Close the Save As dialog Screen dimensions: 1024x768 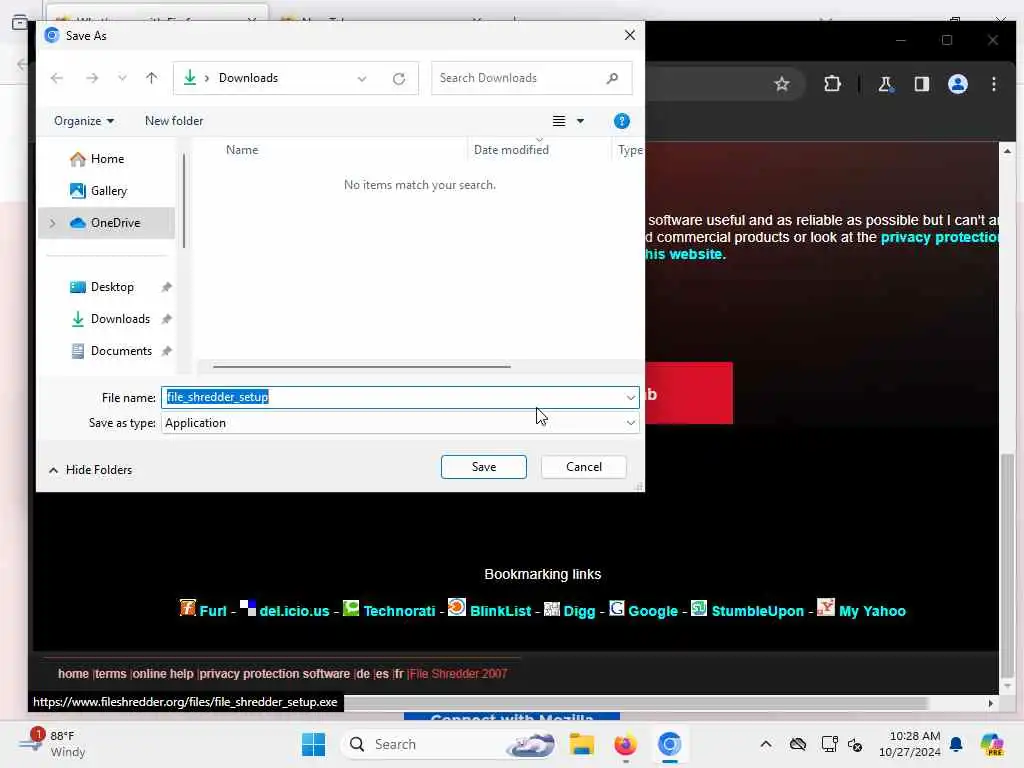point(630,35)
